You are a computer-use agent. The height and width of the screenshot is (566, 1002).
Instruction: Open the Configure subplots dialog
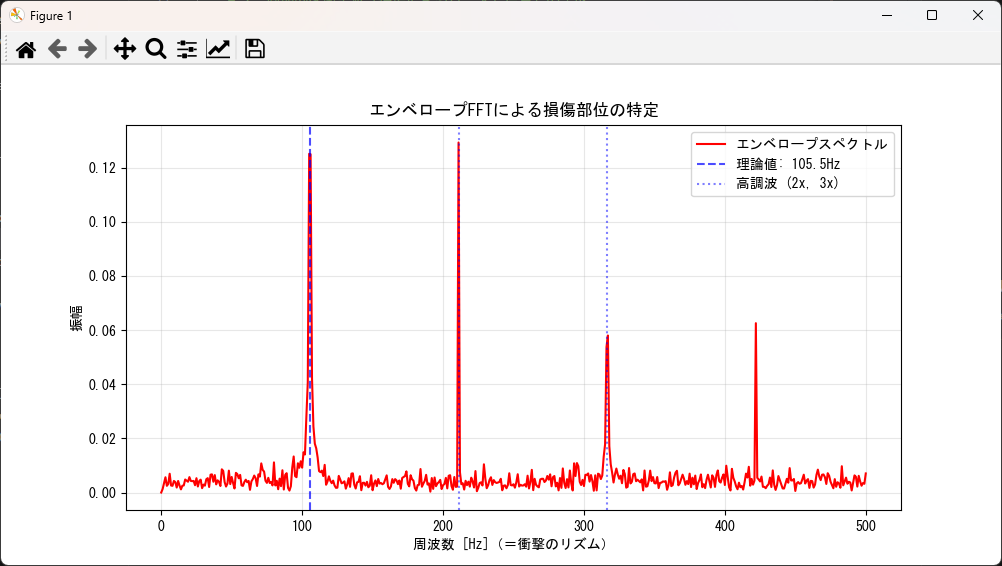click(x=187, y=49)
